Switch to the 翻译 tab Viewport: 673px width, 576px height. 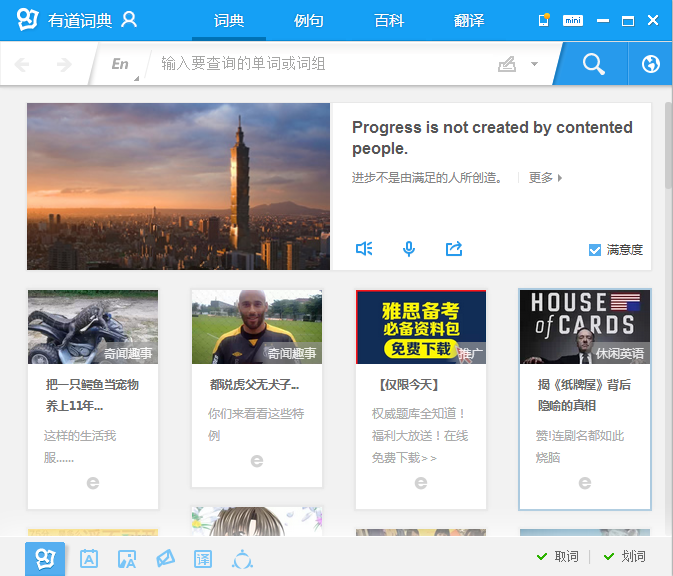(469, 20)
